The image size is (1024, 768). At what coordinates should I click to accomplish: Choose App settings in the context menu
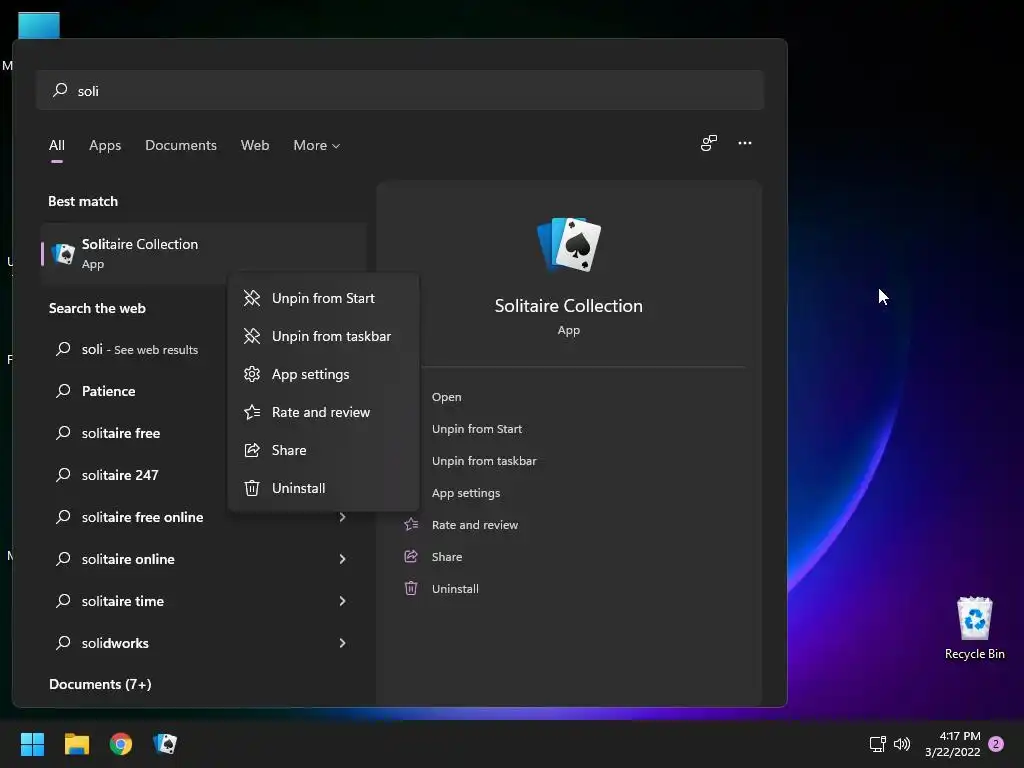[x=323, y=374]
